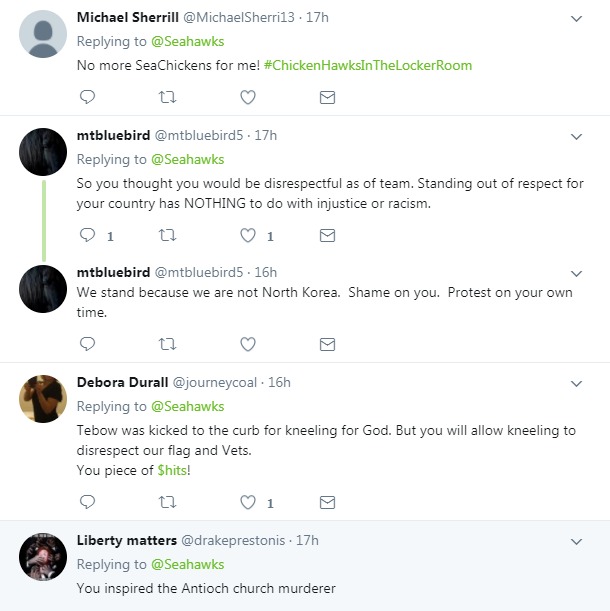
Task: Open more options on Michael Sherrill's tweet
Action: click(576, 19)
